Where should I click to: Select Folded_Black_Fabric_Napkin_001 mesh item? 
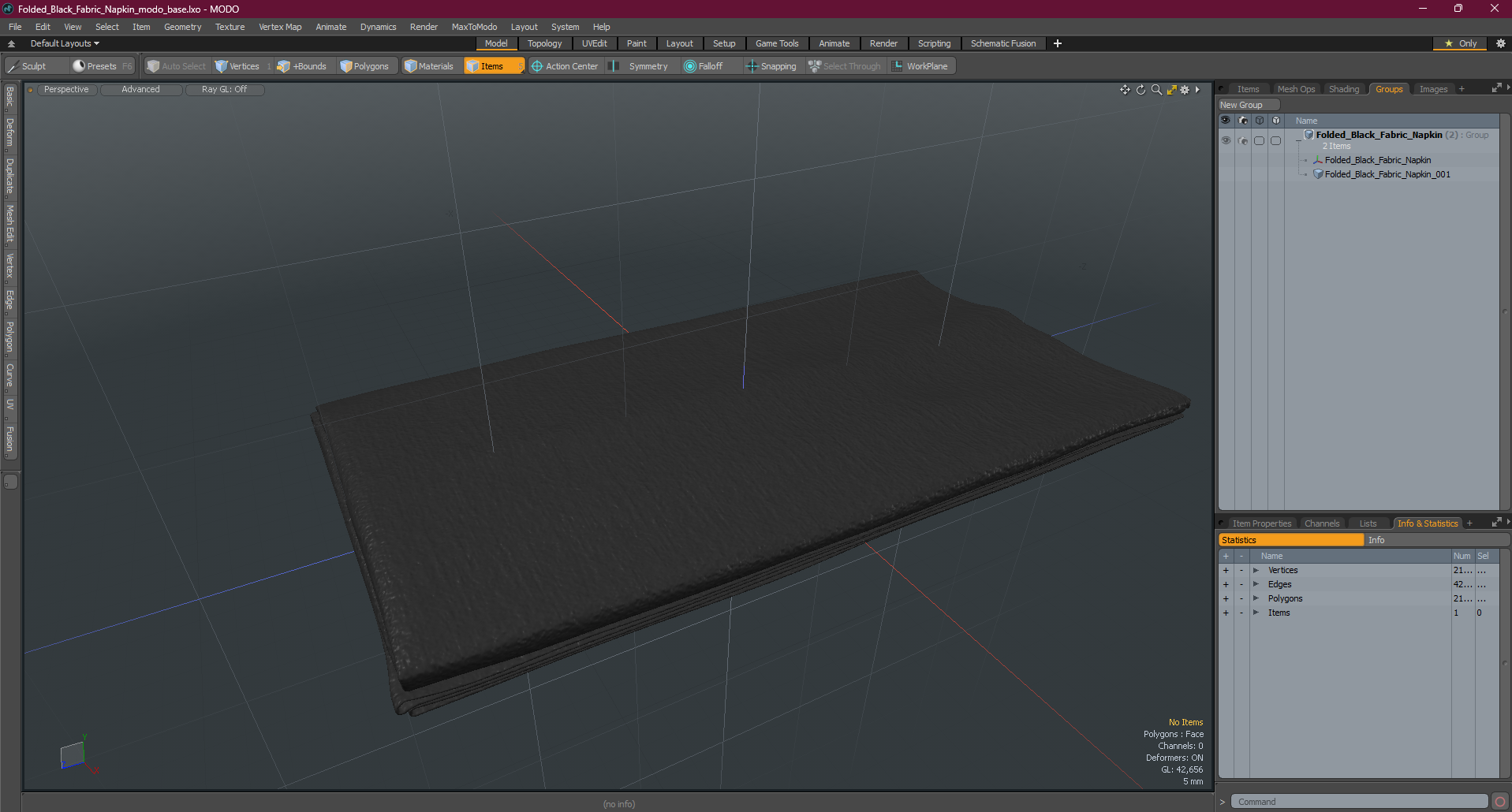1387,174
